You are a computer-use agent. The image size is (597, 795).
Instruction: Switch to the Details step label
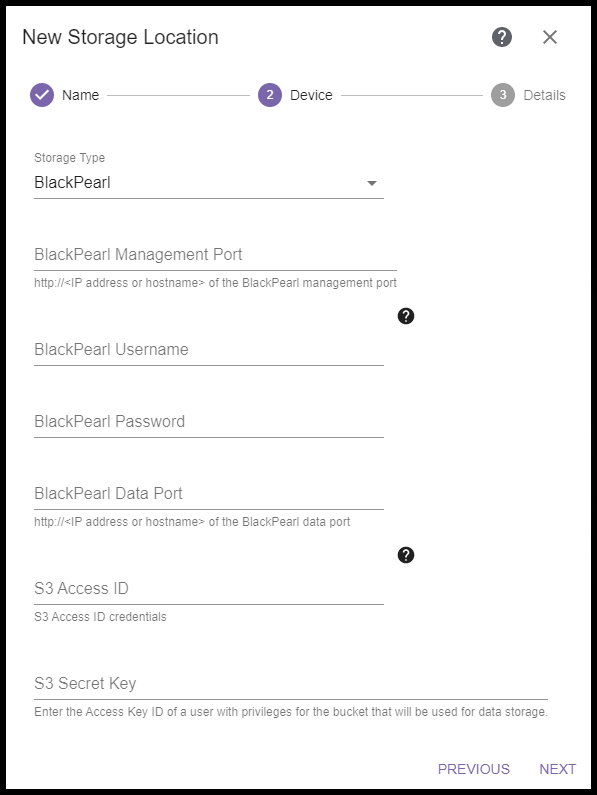point(544,95)
